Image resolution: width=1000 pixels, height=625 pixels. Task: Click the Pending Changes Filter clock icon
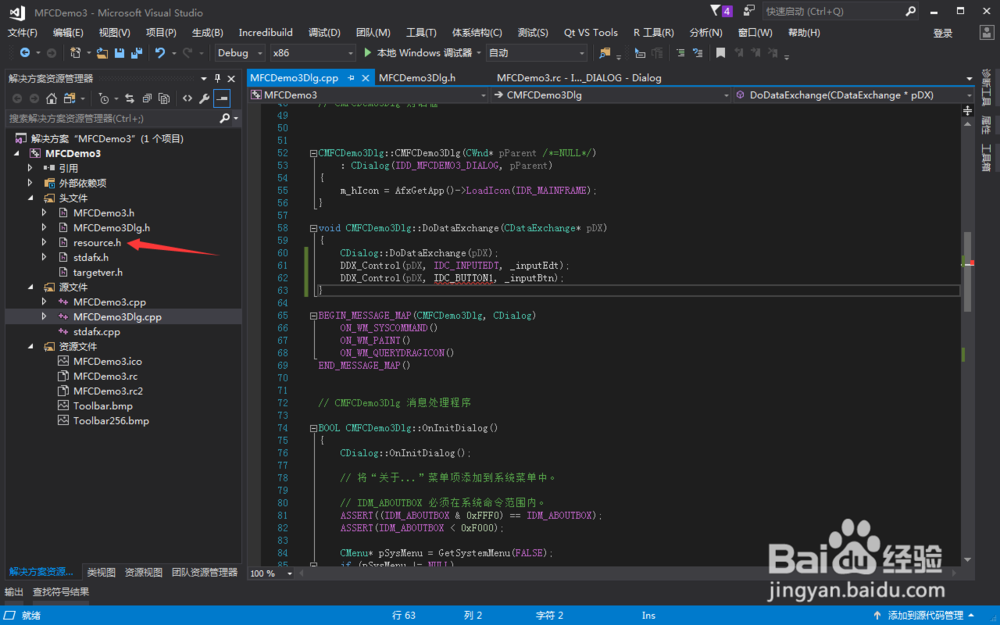pos(104,98)
